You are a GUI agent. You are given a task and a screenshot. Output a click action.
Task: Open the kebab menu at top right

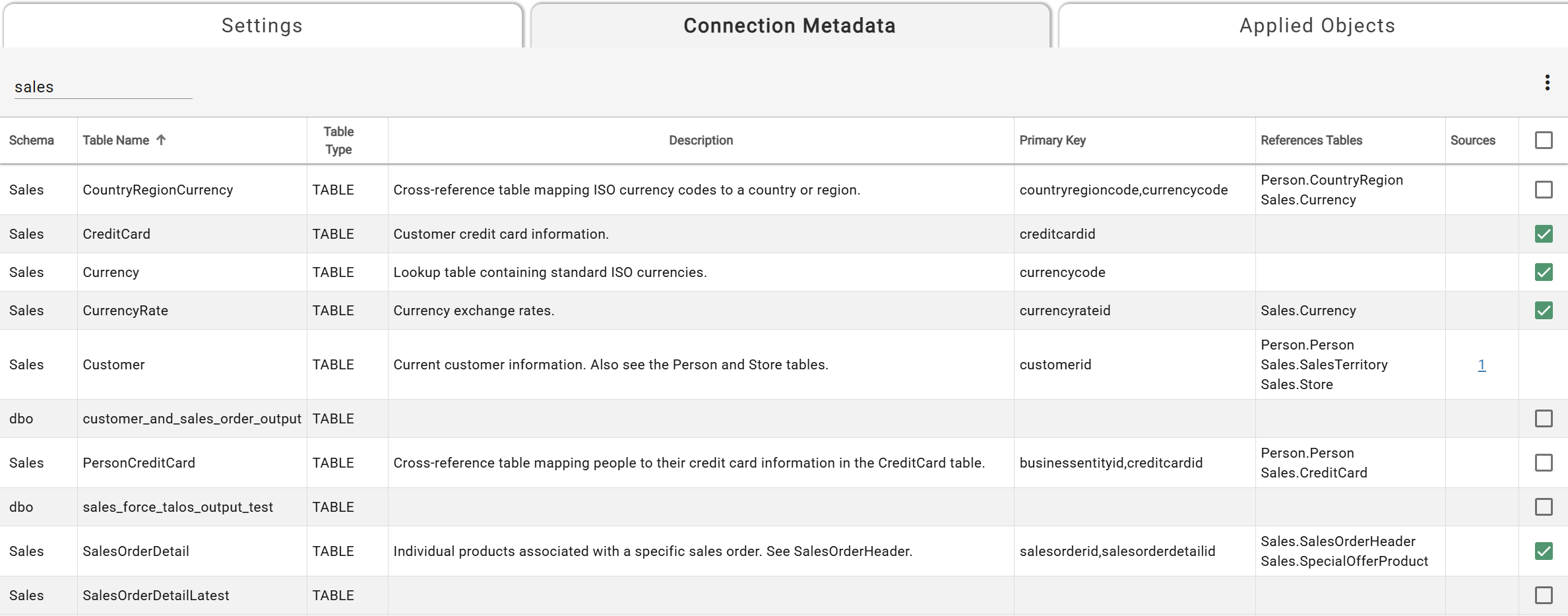click(x=1547, y=82)
